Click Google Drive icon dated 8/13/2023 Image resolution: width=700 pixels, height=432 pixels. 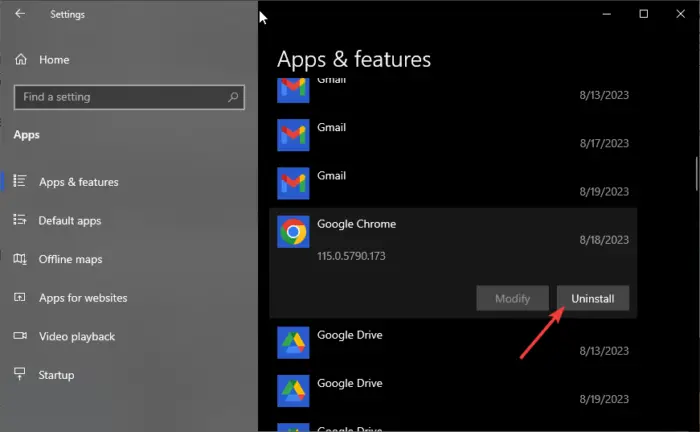(x=293, y=343)
